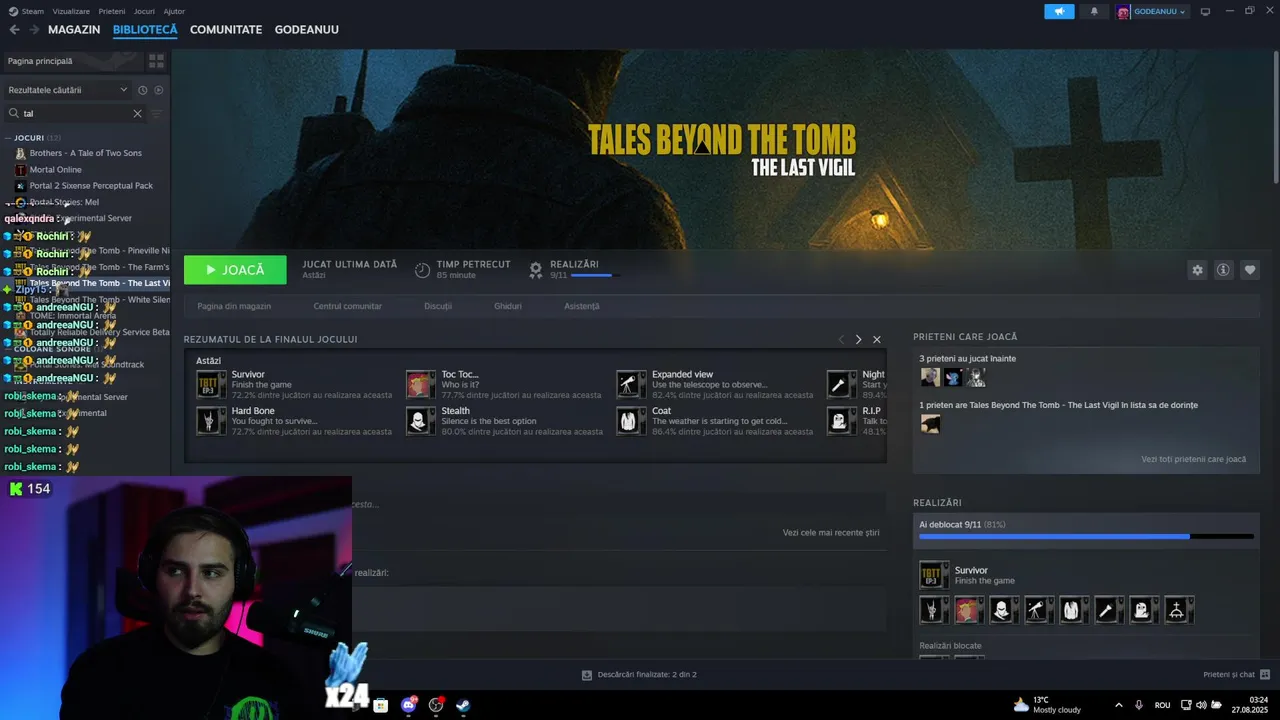Toggle the favorite heart for this game
Screen dimensions: 1280x720
(x=1250, y=270)
